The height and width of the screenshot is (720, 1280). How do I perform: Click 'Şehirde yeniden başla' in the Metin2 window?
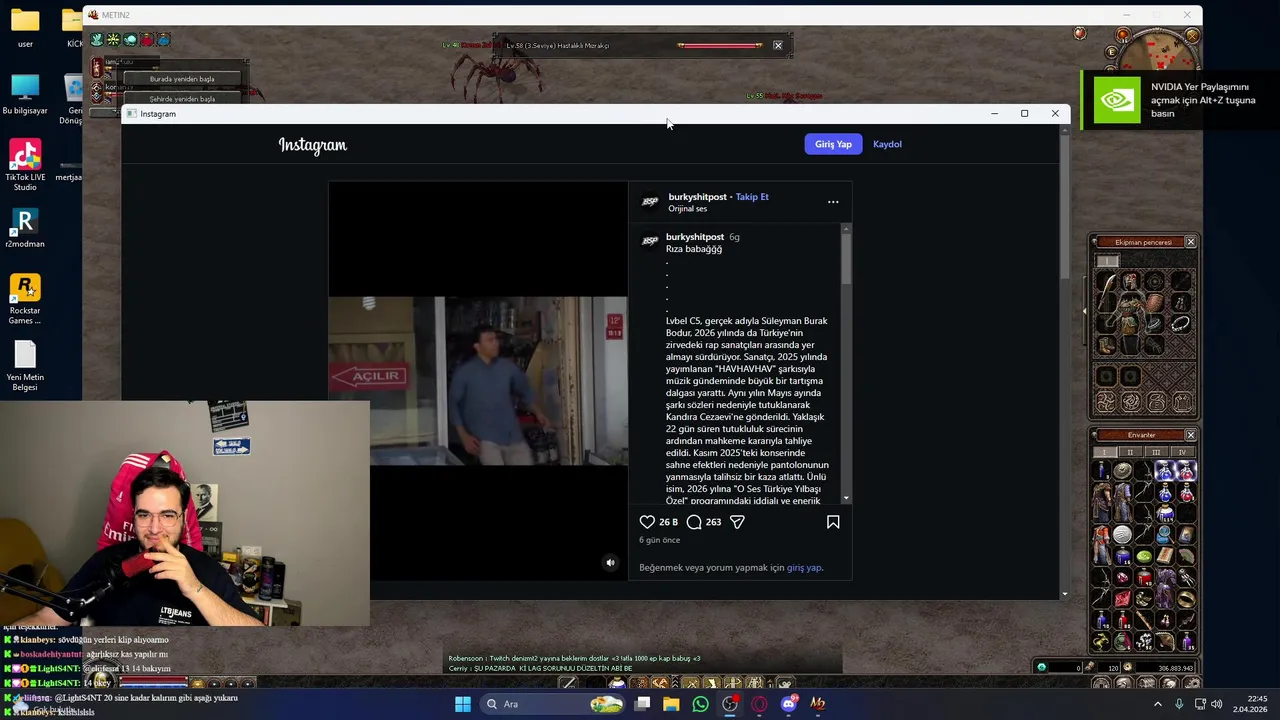pyautogui.click(x=182, y=99)
